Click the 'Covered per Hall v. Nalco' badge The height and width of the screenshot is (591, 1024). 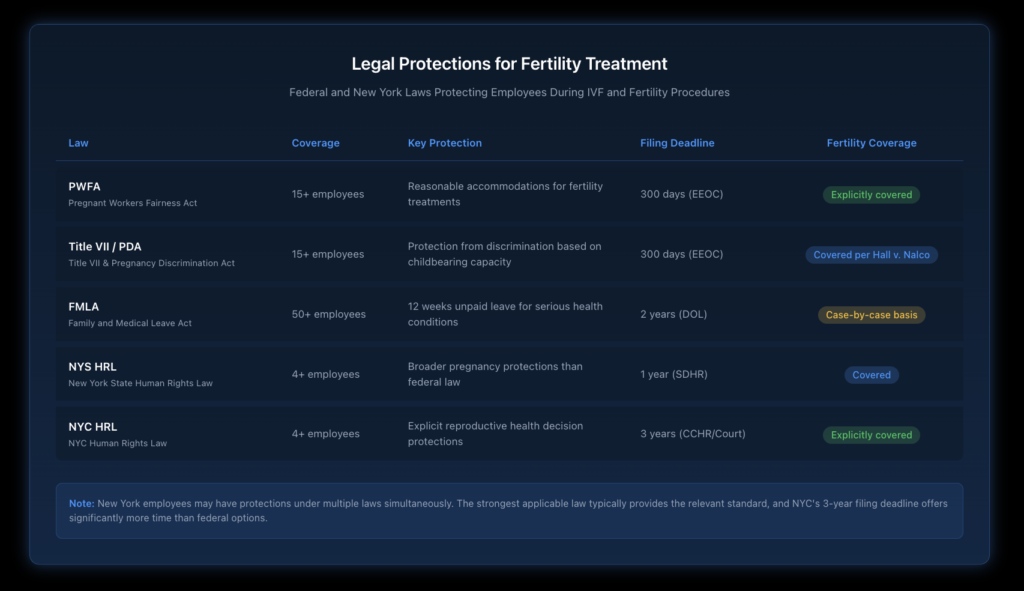870,254
